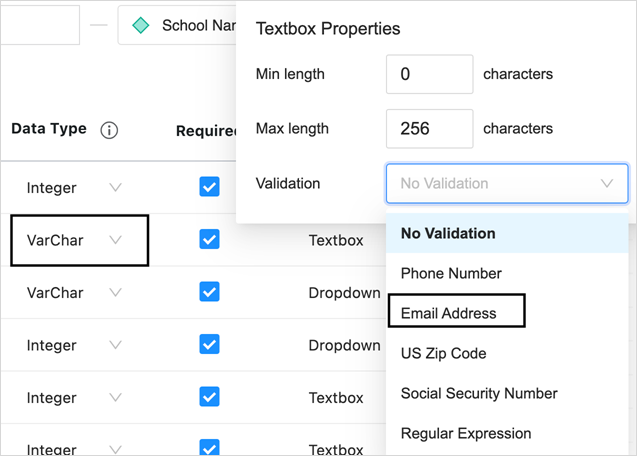
Task: Click the info icon beside Data Type
Action: click(x=110, y=130)
